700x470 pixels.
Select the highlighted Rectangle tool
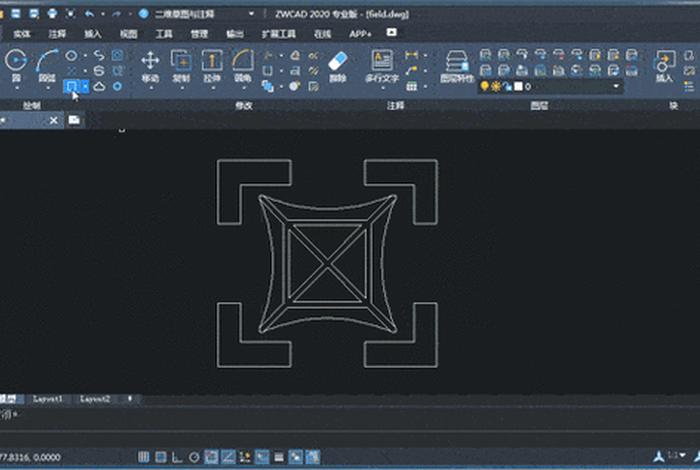click(x=71, y=86)
